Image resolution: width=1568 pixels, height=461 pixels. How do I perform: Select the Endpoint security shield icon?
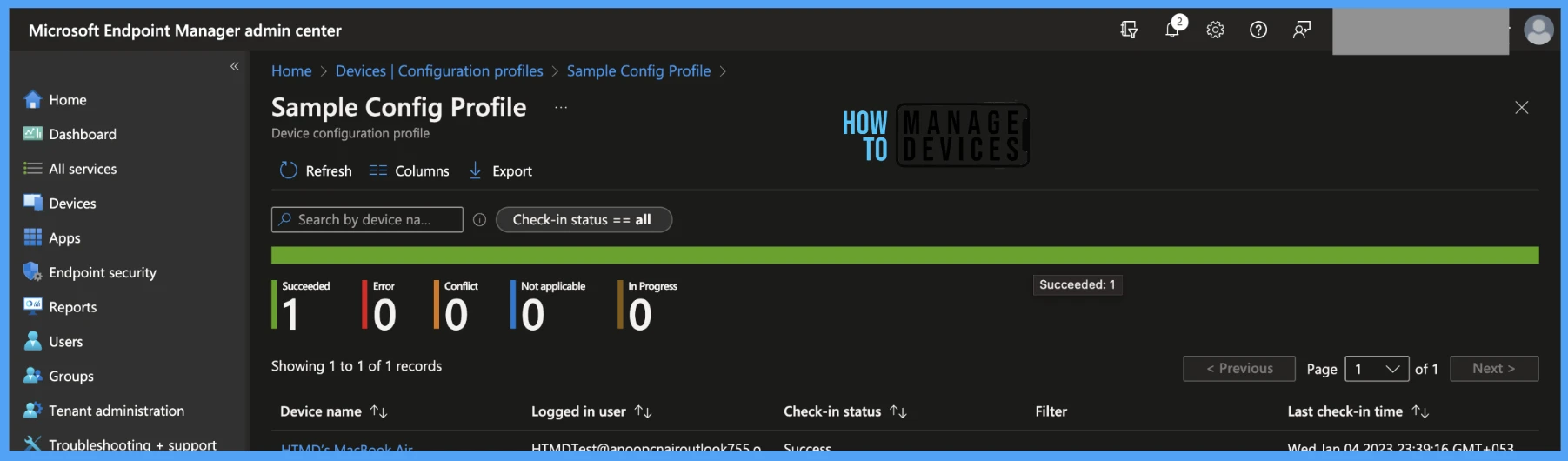[x=33, y=272]
